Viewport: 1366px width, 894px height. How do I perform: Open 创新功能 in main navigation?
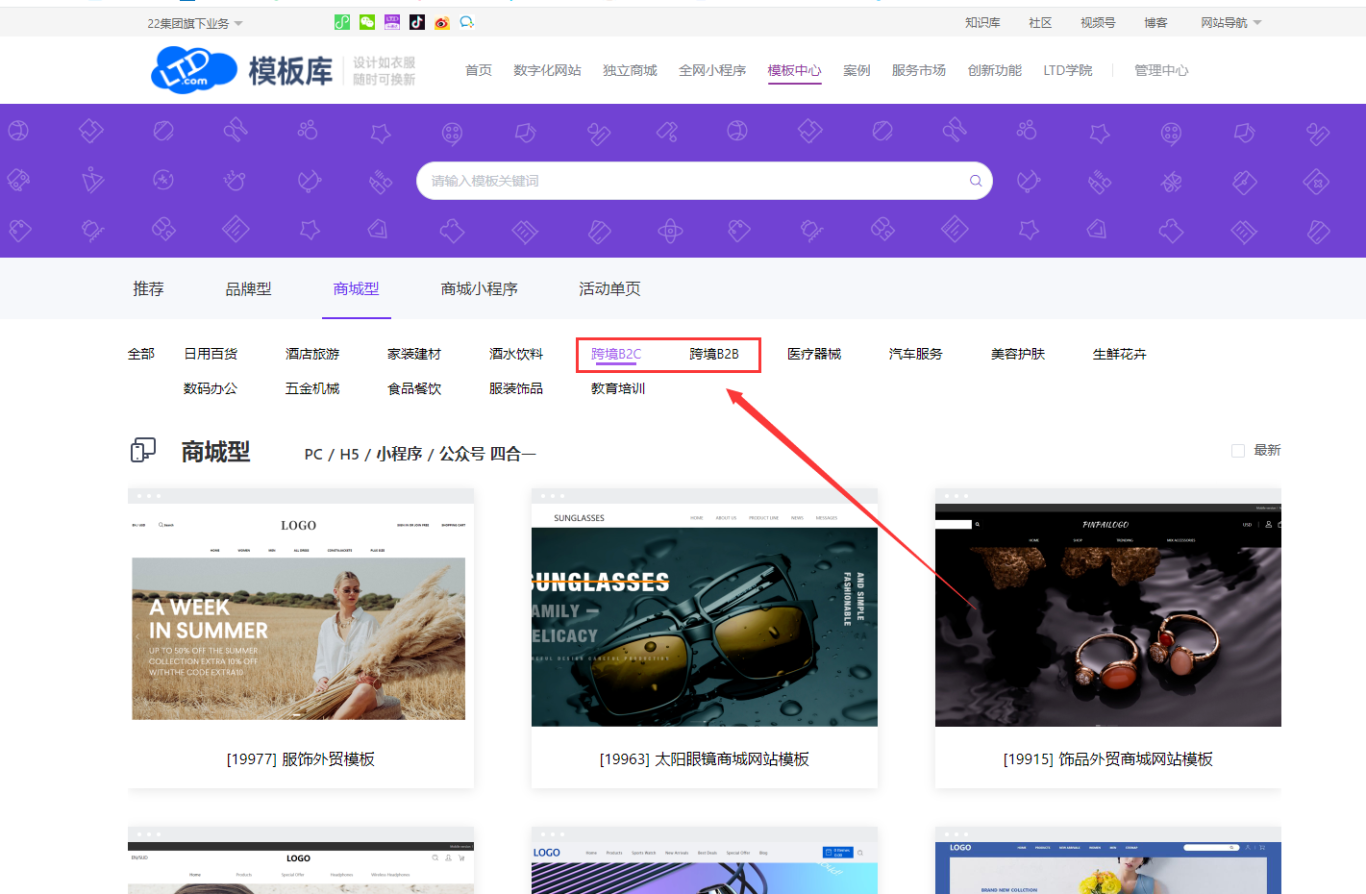point(995,70)
